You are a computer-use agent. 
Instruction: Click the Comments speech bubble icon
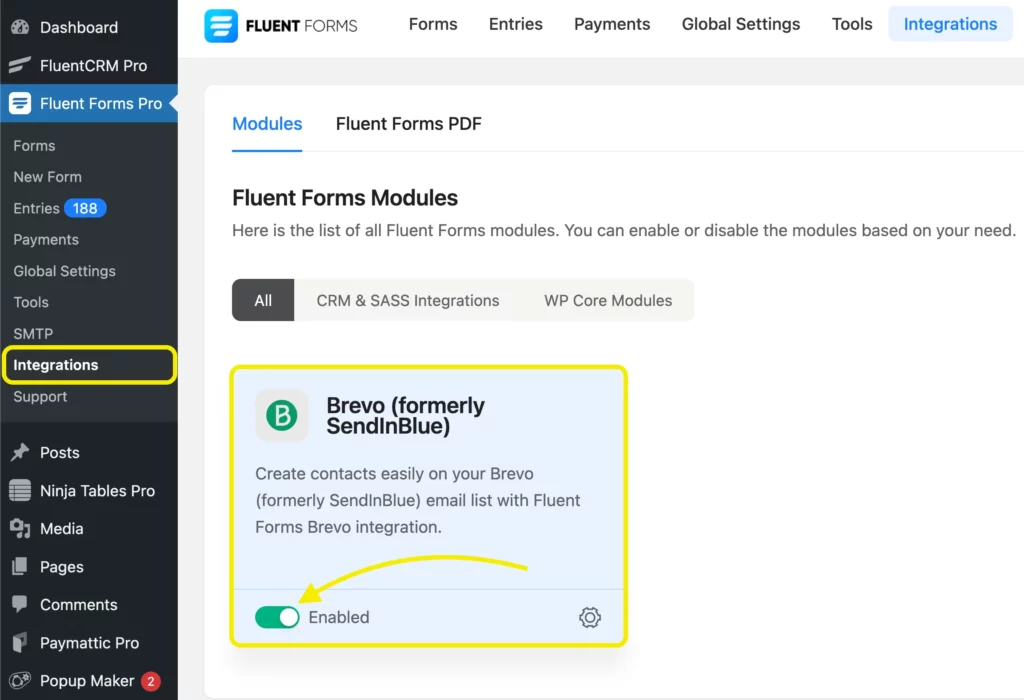point(20,604)
